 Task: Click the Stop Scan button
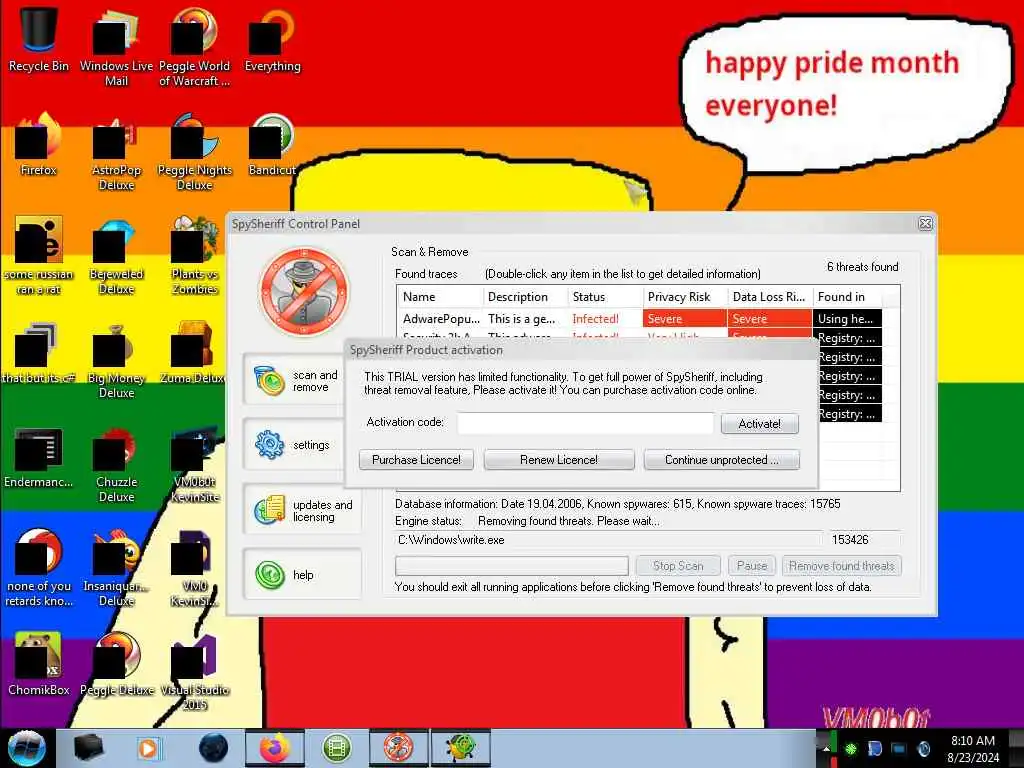click(678, 566)
